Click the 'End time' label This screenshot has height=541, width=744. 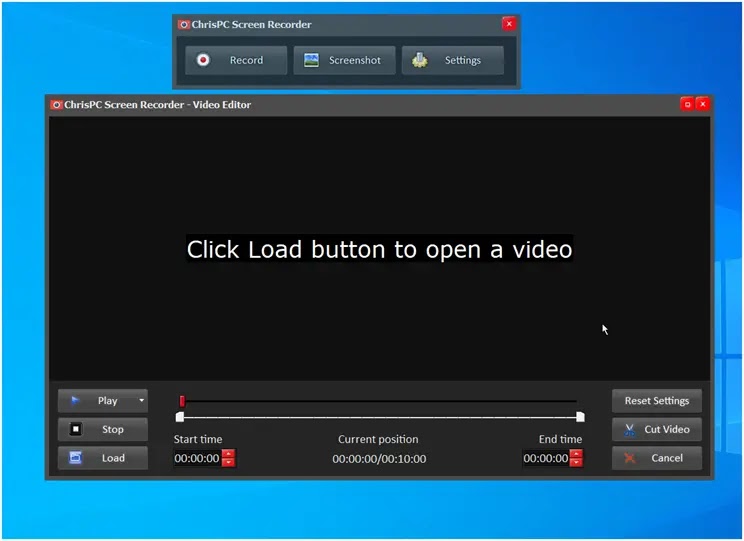pyautogui.click(x=560, y=439)
